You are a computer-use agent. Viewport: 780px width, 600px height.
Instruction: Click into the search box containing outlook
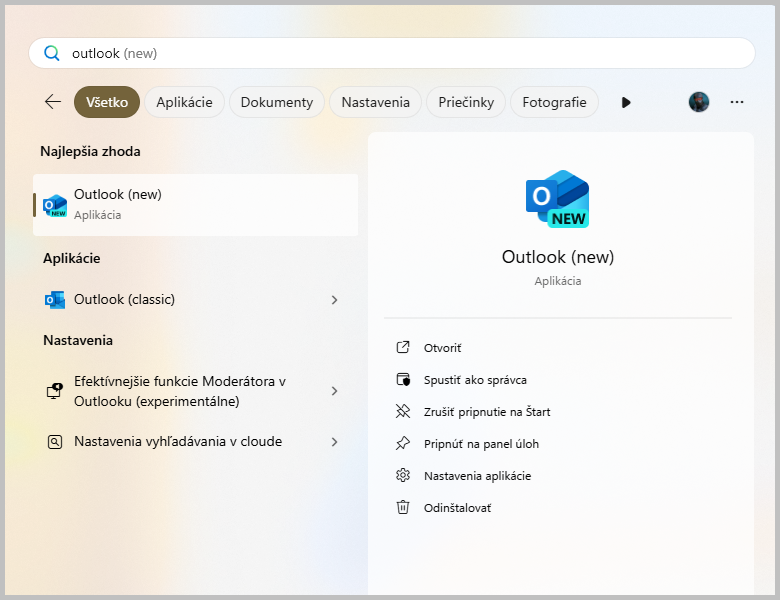[392, 53]
